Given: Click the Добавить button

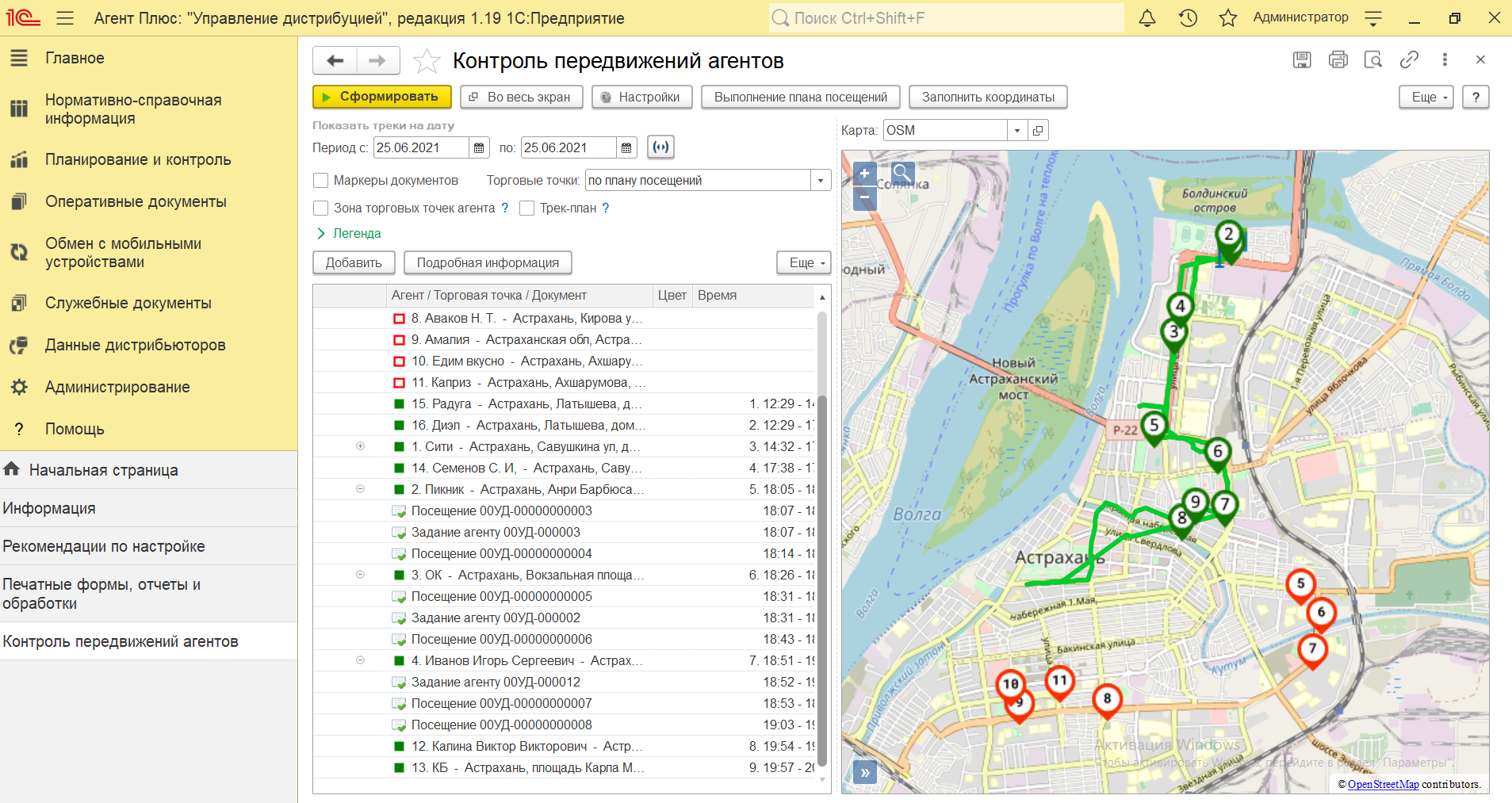Looking at the screenshot, I should (x=354, y=262).
